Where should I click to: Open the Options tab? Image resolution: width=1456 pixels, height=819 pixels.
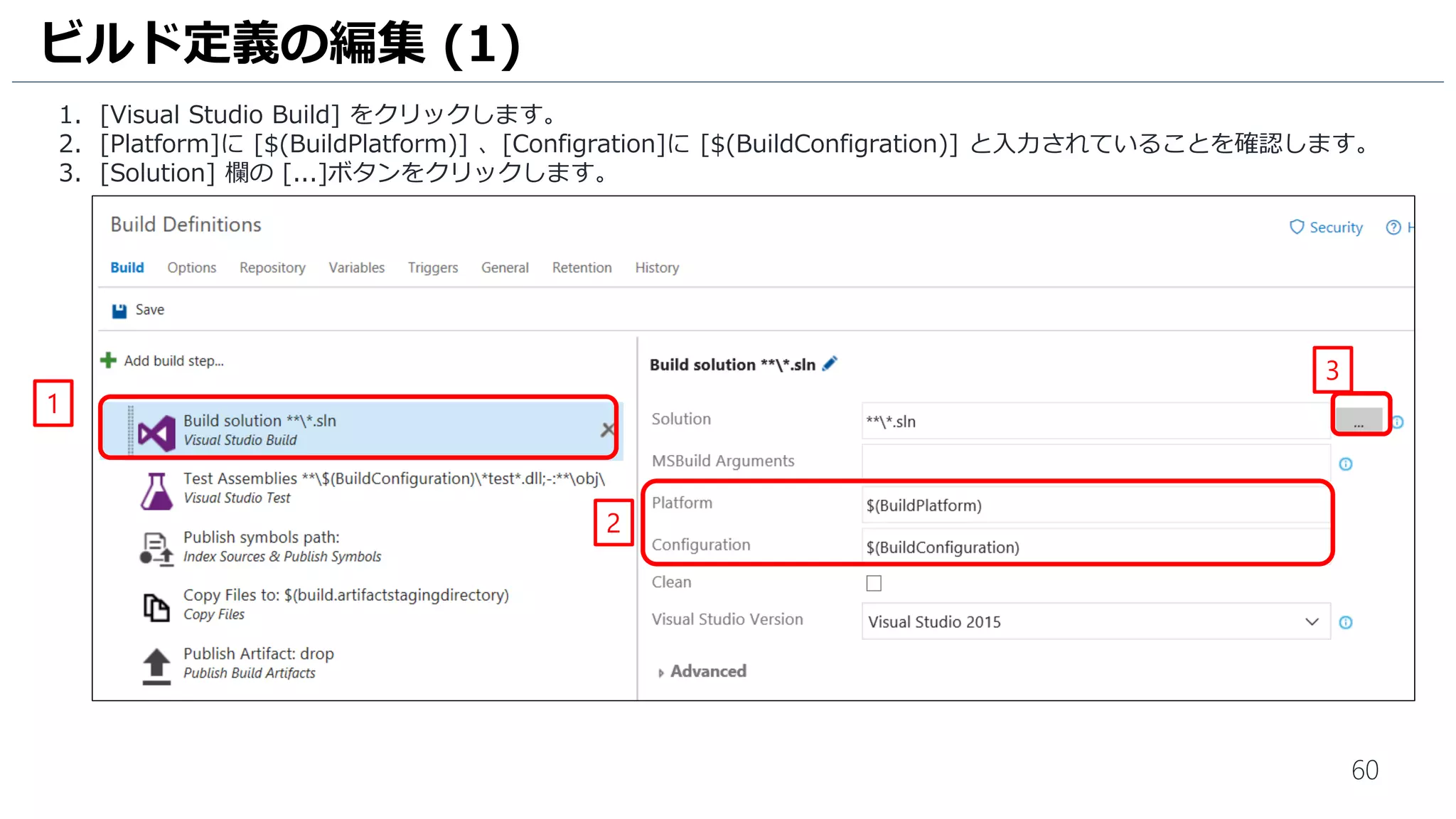[192, 268]
